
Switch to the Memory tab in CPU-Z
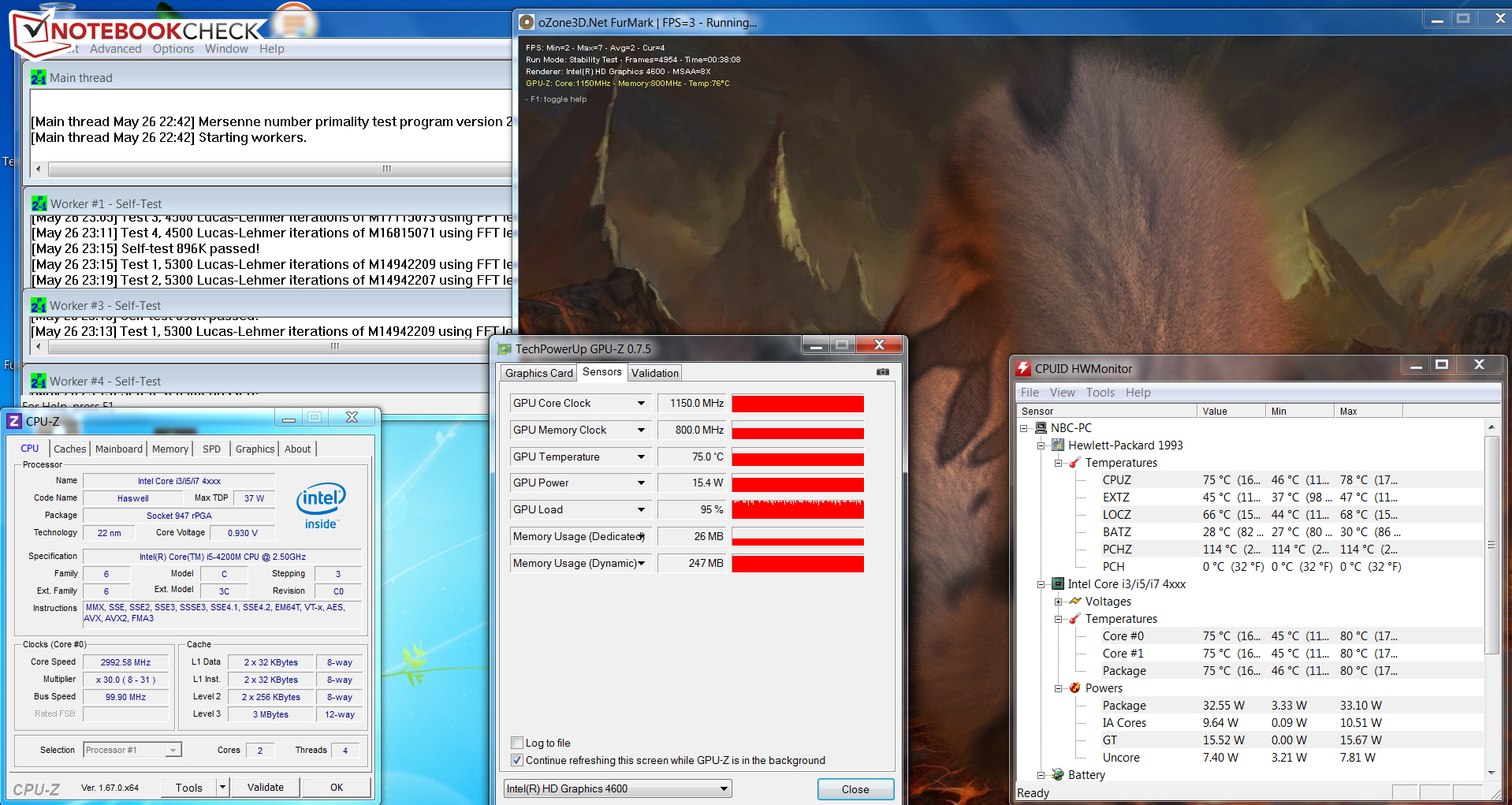click(170, 449)
